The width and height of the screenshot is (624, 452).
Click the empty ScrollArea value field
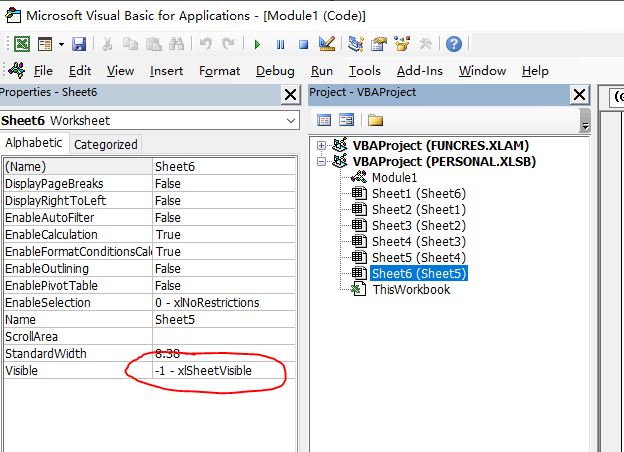point(224,337)
